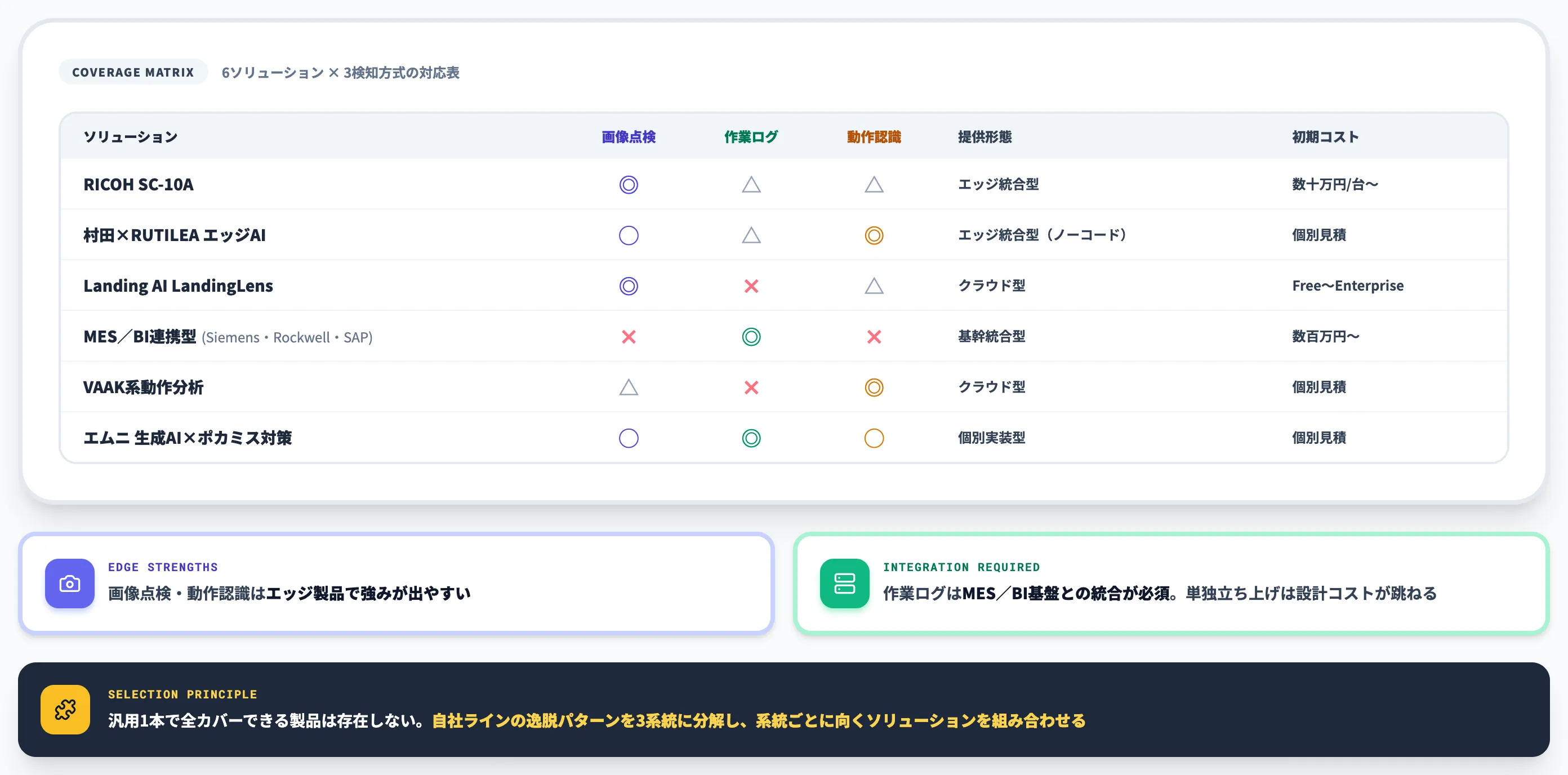
Task: Click the 6ソリューション × 3検知方式の対応表 subtitle
Action: point(340,73)
